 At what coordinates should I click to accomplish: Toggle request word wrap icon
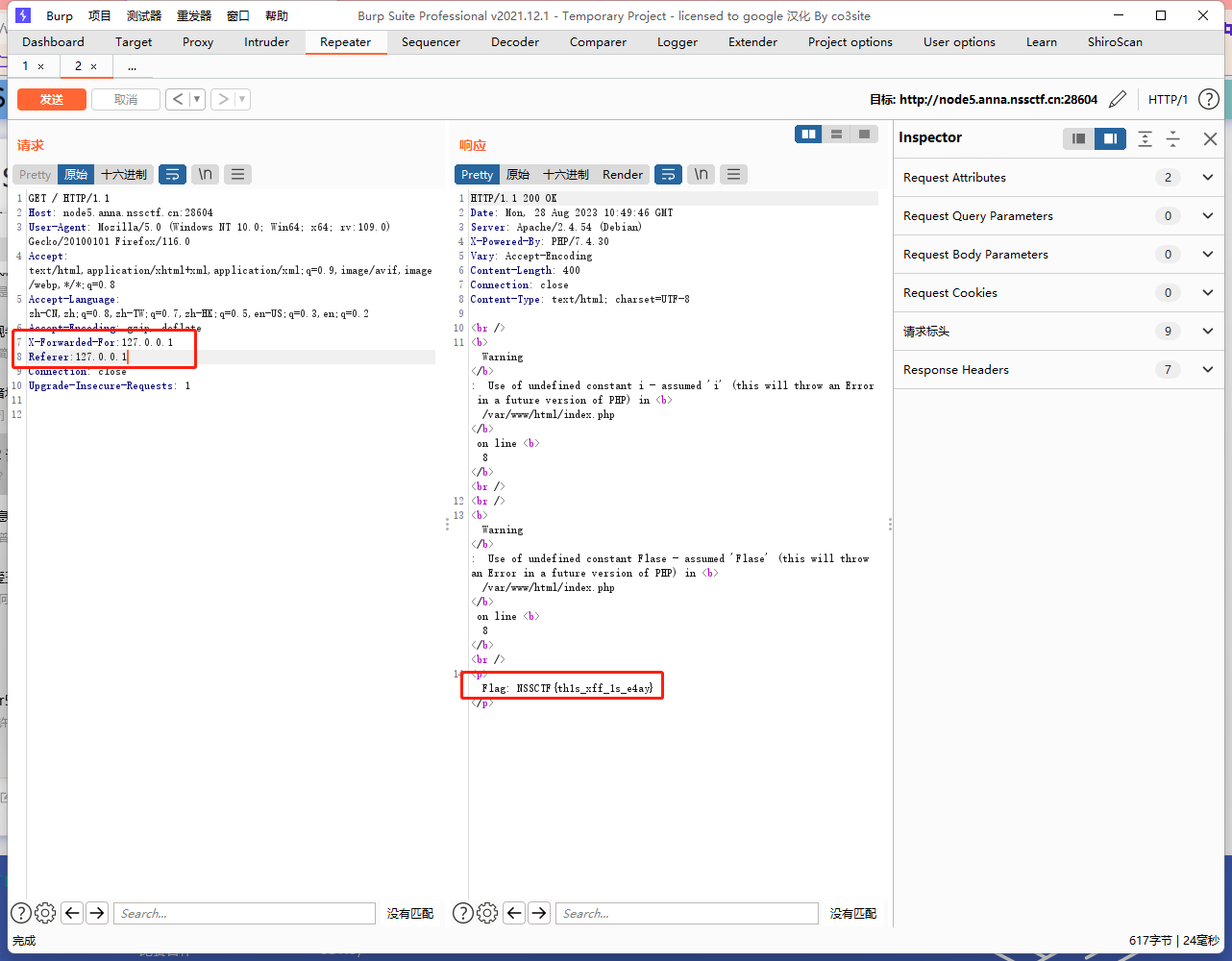coord(172,174)
